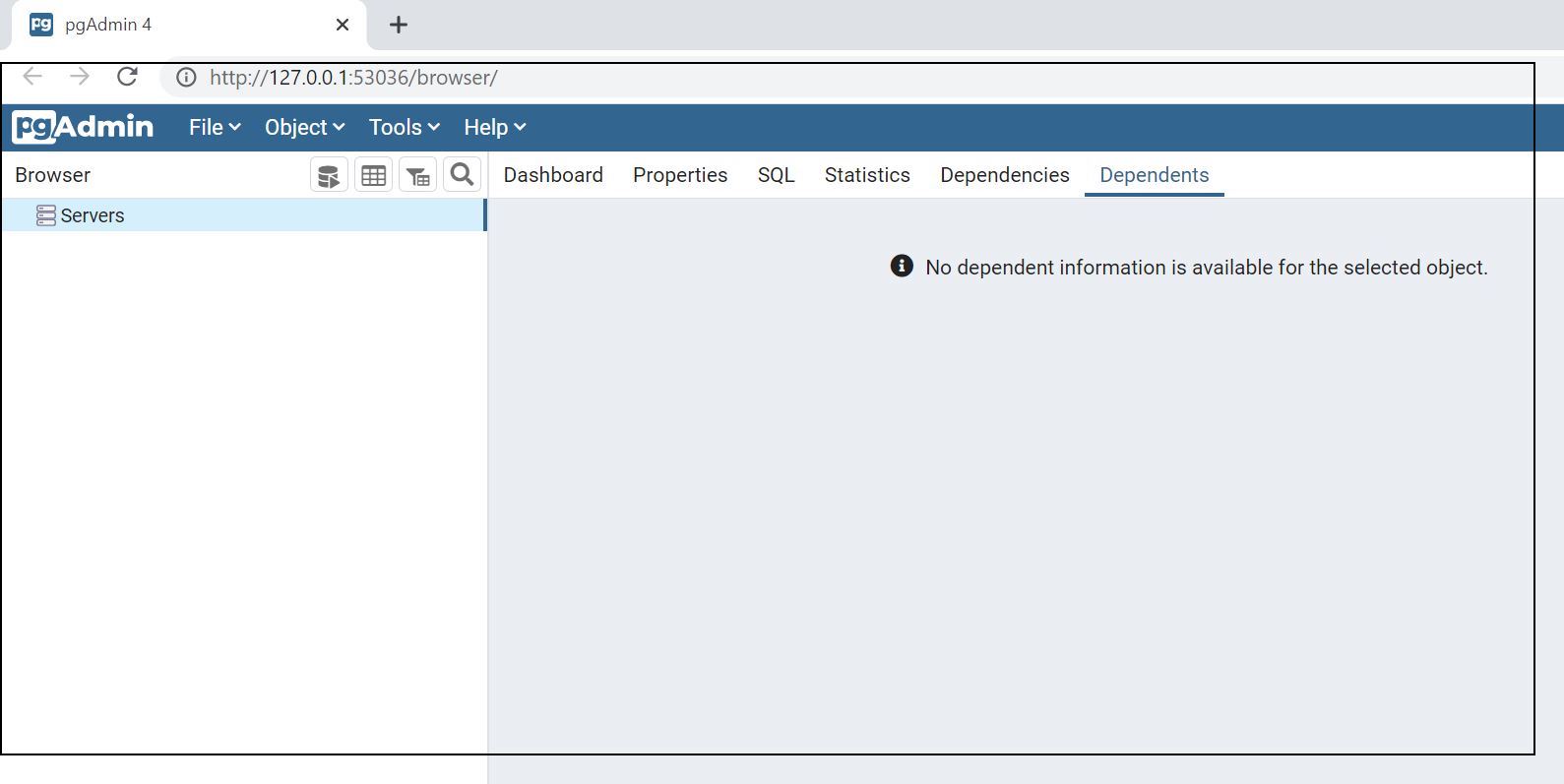Reload the page with refresh icon
This screenshot has height=784, width=1564.
[x=127, y=77]
